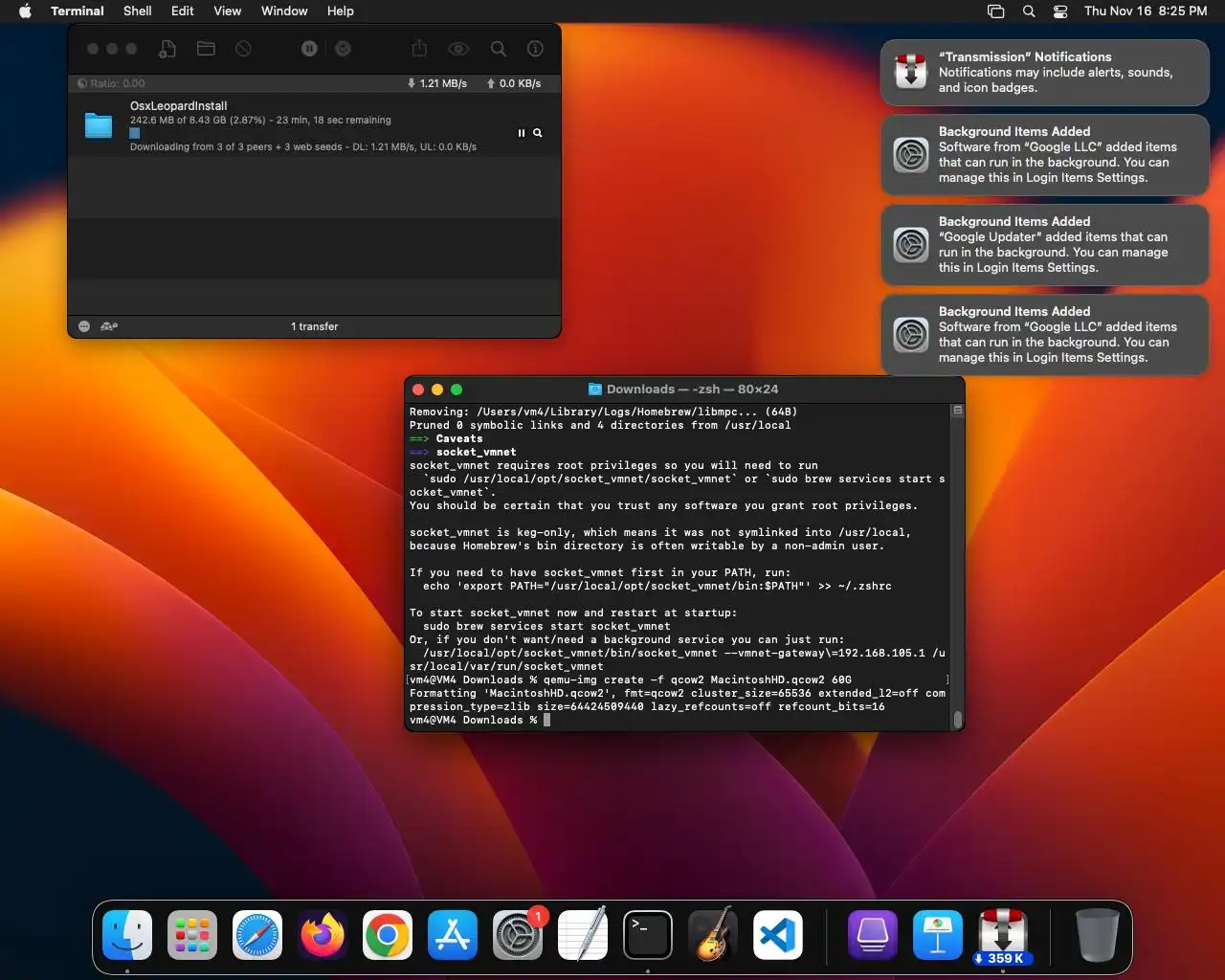The width and height of the screenshot is (1225, 980).
Task: Toggle turtle speed limit mode in Transmission
Action: (x=109, y=326)
